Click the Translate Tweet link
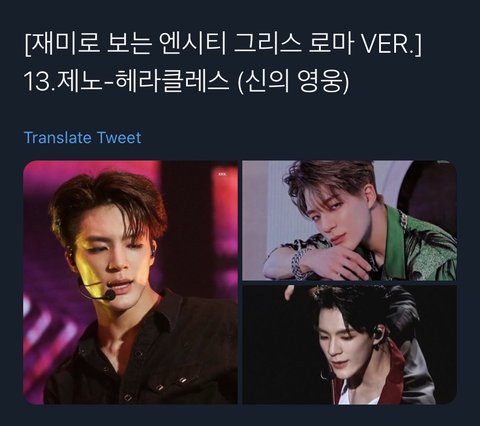Viewport: 480px width, 426px height. (x=83, y=138)
